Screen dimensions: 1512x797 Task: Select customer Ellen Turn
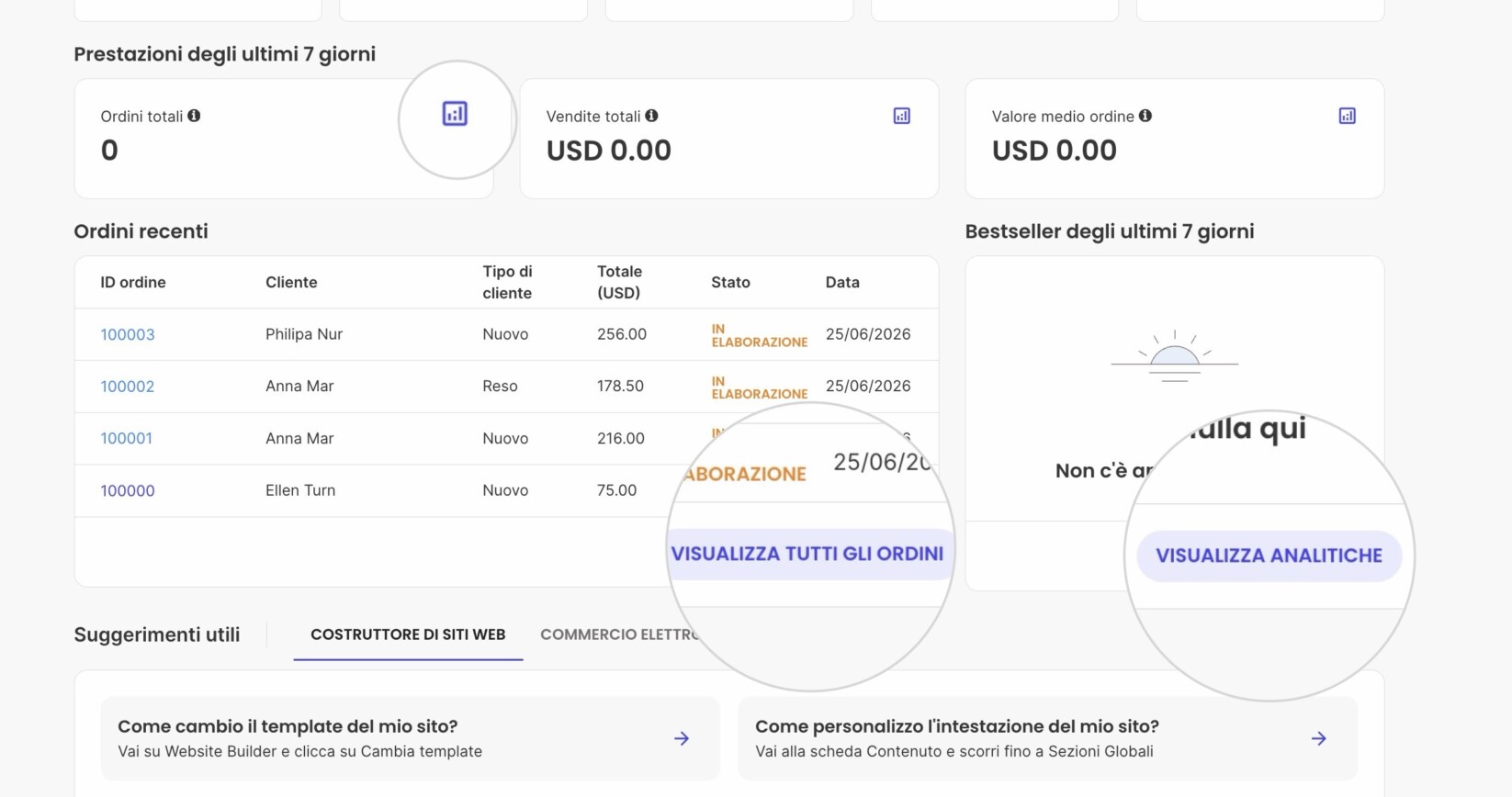point(300,490)
